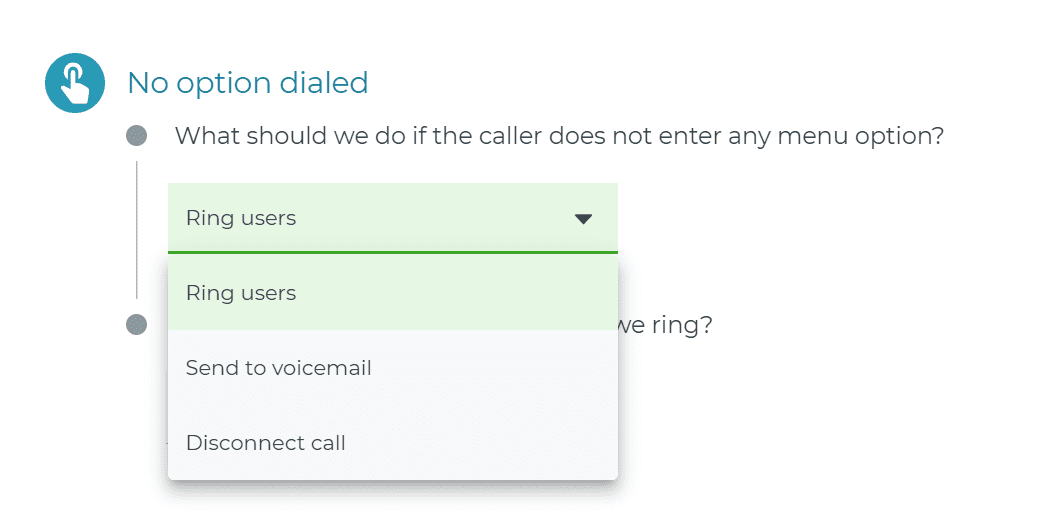The width and height of the screenshot is (1060, 529).
Task: Click the teal tap-hand icon
Action: click(x=75, y=83)
